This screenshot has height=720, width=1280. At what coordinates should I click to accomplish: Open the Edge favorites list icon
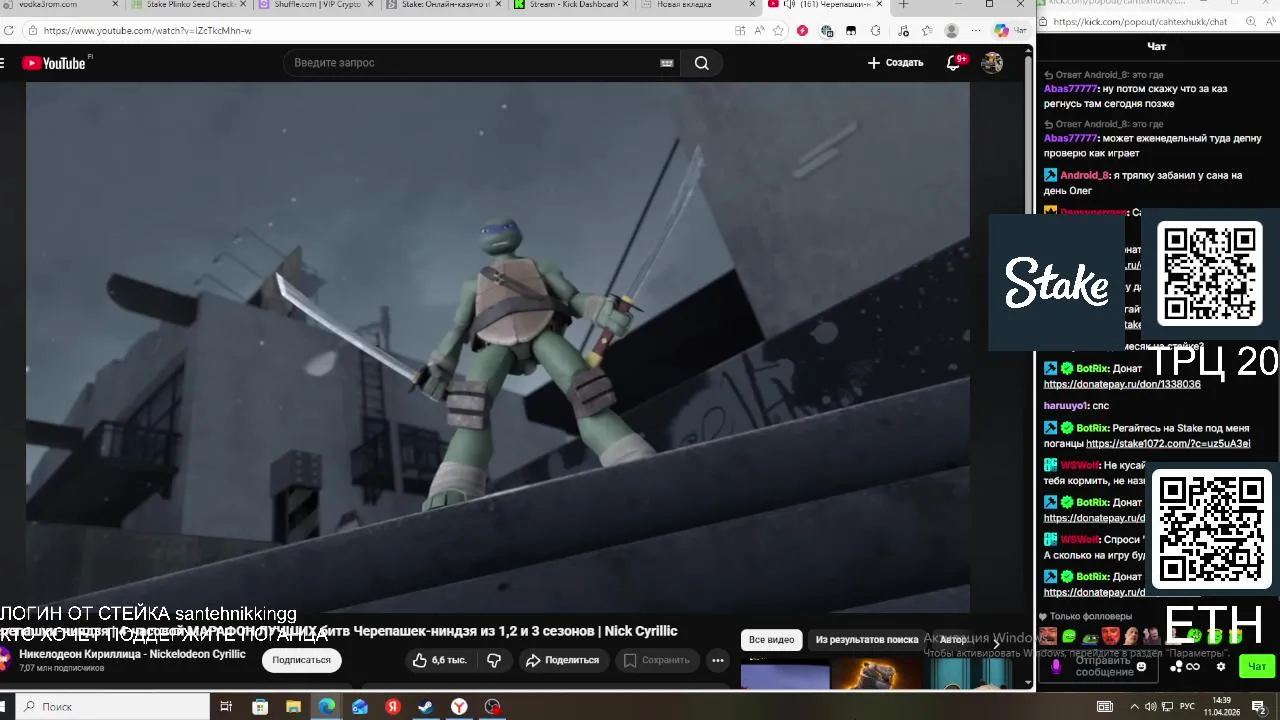click(926, 31)
